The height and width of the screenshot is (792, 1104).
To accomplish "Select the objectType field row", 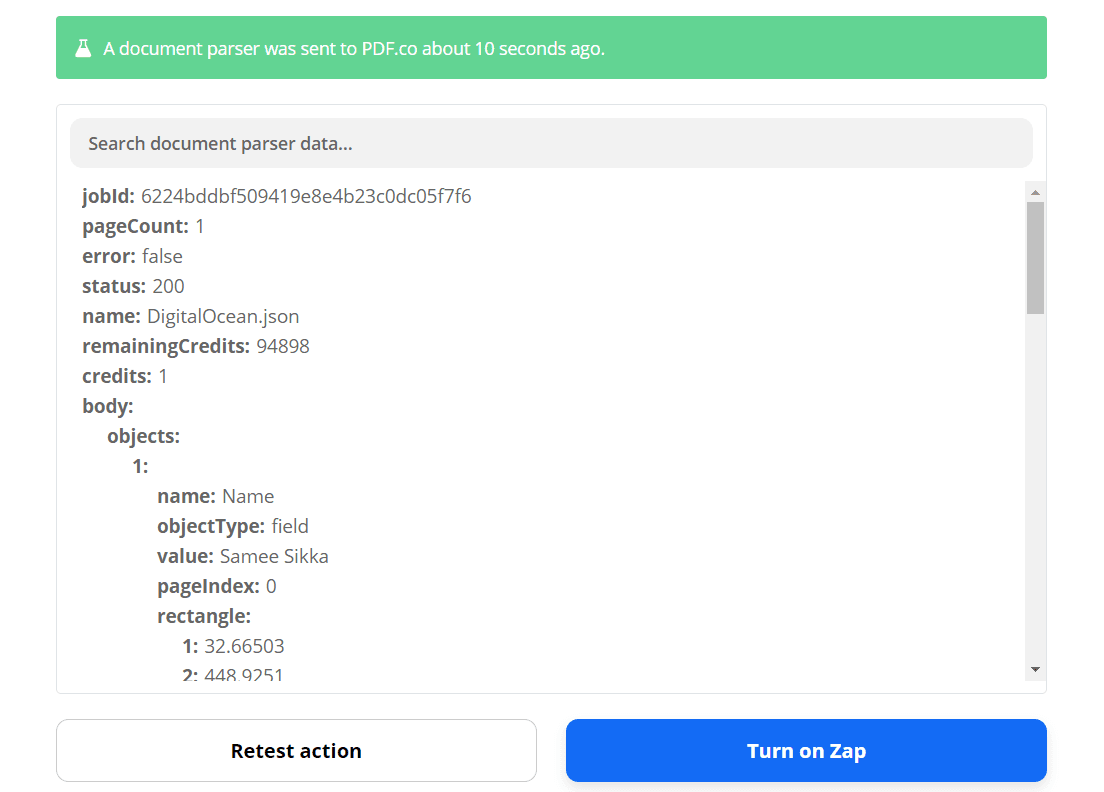I will click(x=233, y=526).
